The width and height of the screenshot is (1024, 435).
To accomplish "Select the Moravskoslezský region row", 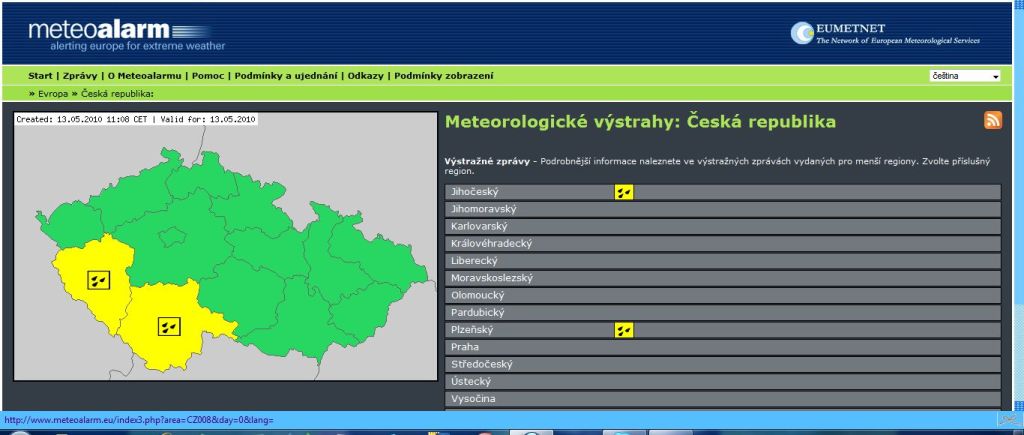I will (x=722, y=278).
